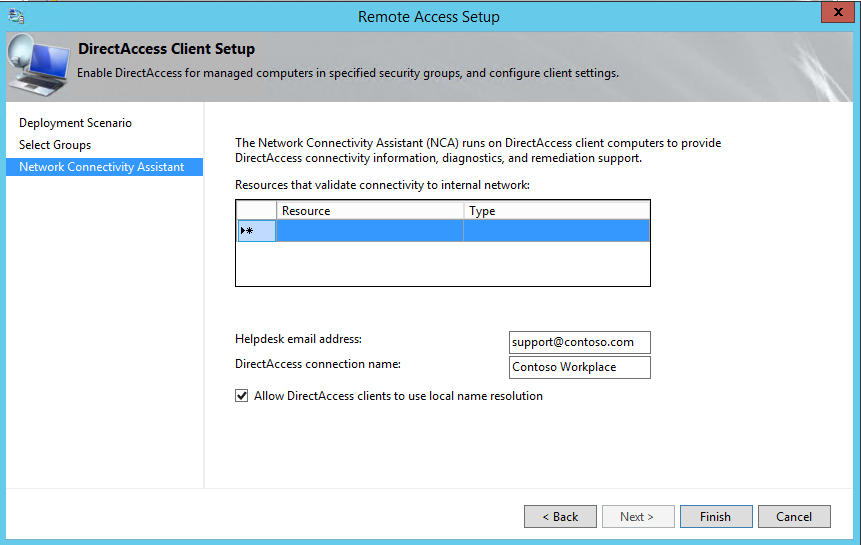
Task: Open the Deployment Scenario step
Action: click(x=75, y=123)
